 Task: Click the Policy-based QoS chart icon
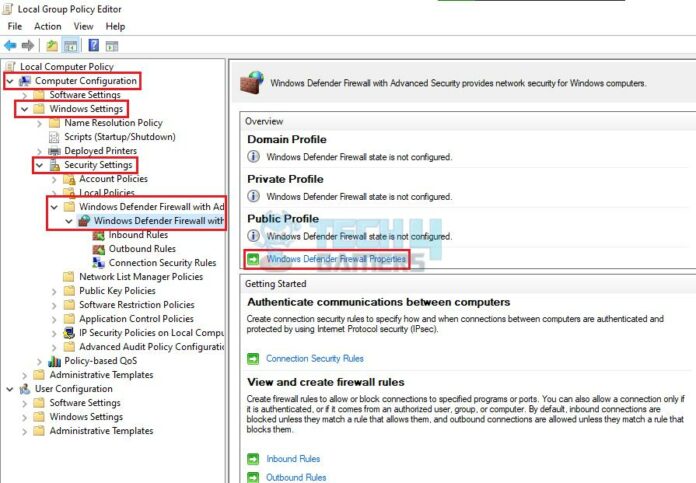(x=54, y=361)
